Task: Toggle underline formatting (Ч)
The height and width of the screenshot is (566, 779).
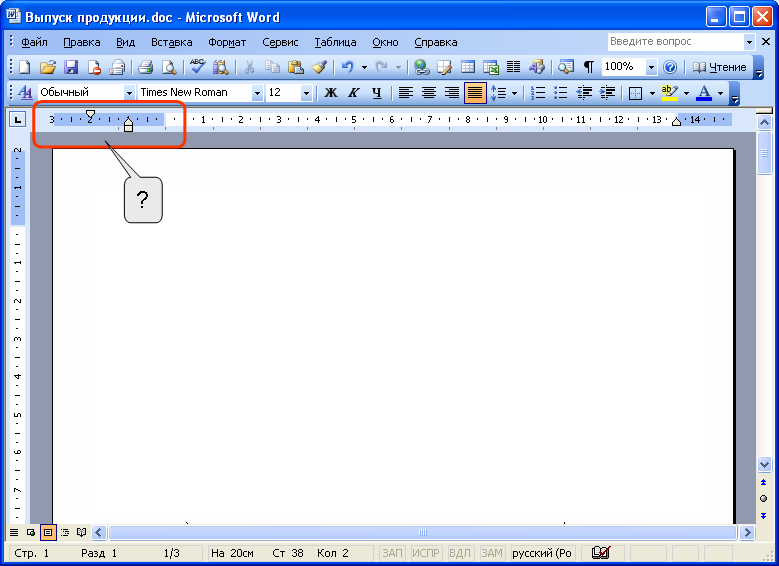Action: (x=377, y=92)
